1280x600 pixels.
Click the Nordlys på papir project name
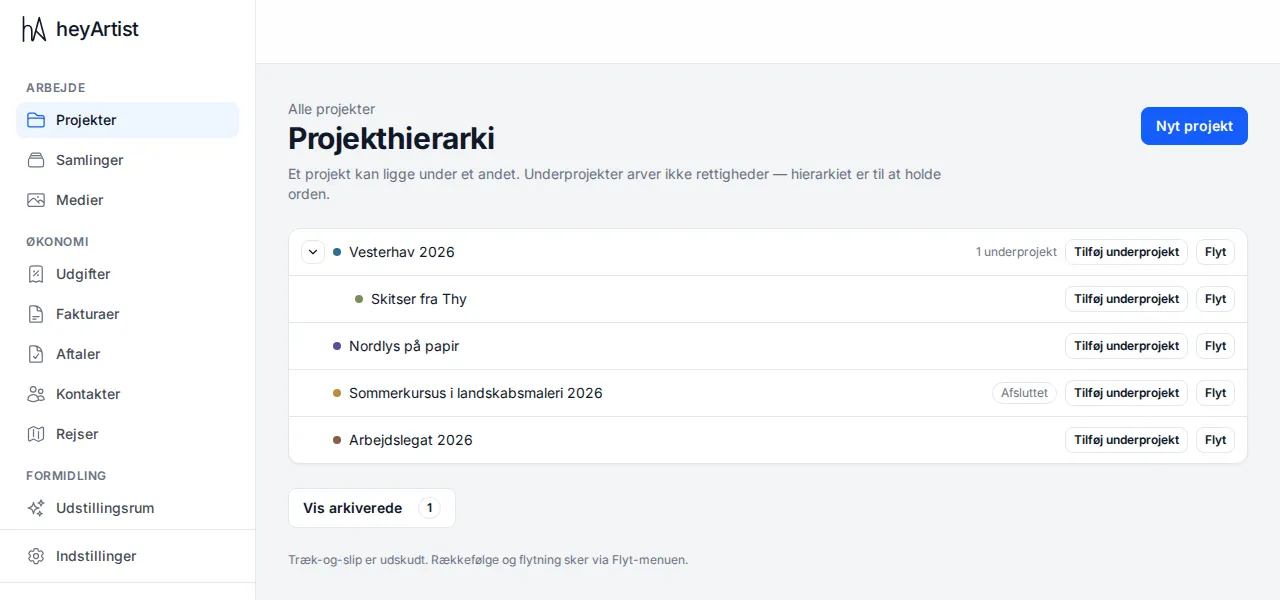point(404,346)
